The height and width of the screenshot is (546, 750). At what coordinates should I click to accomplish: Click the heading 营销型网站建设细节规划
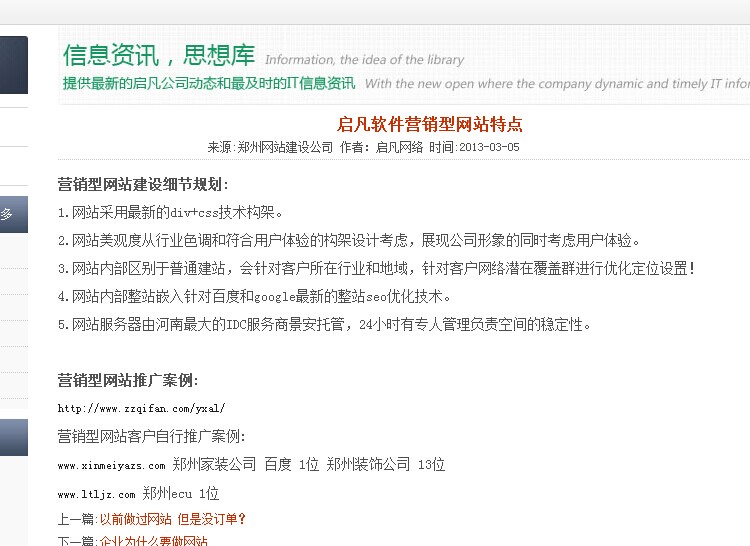[x=143, y=184]
